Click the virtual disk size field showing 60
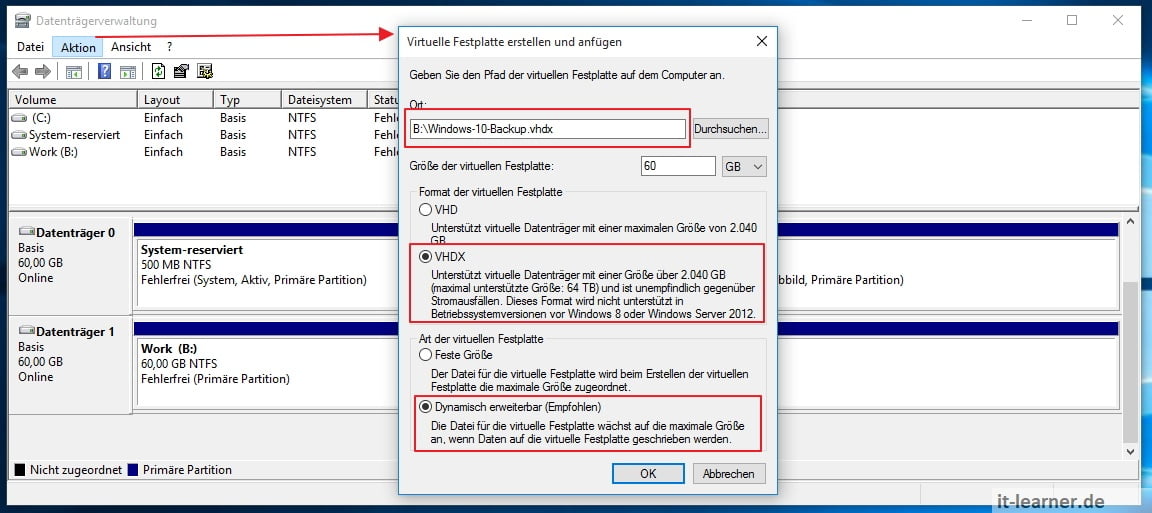 (x=677, y=166)
